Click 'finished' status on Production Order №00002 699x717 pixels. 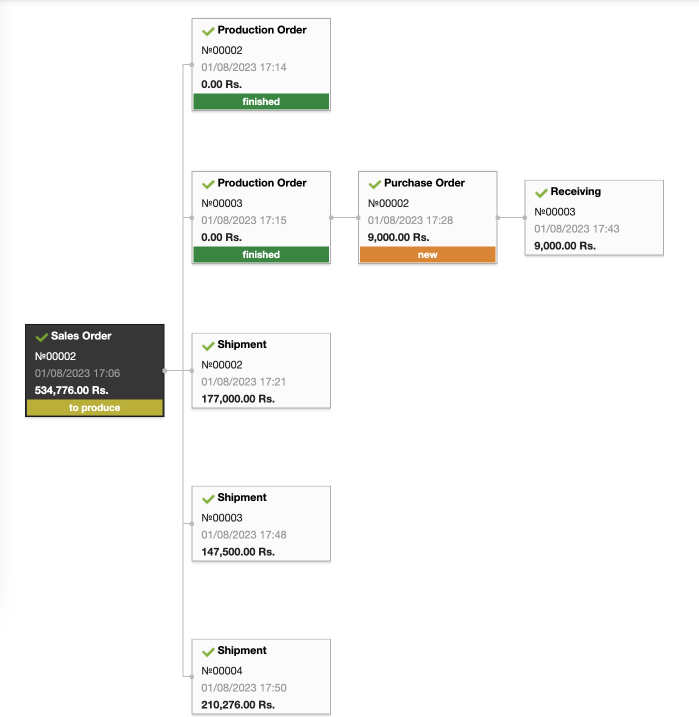coord(261,102)
